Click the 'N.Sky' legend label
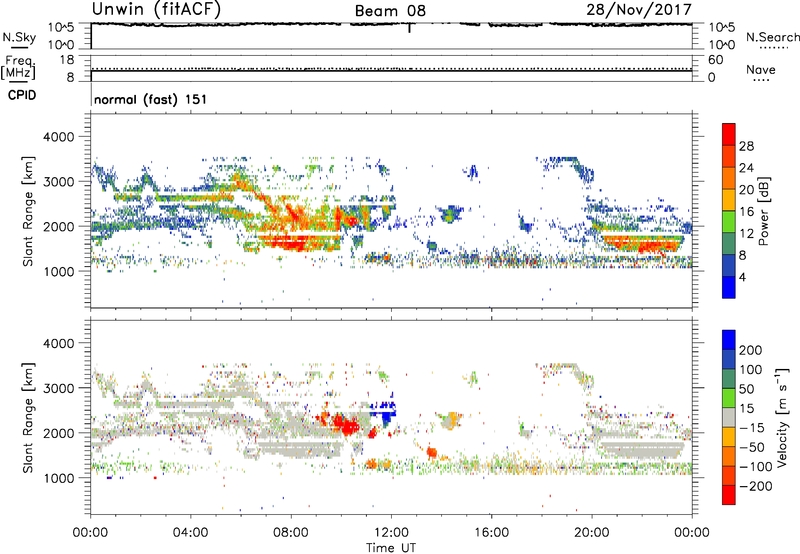Screen dimensions: 800x554 pos(19,37)
